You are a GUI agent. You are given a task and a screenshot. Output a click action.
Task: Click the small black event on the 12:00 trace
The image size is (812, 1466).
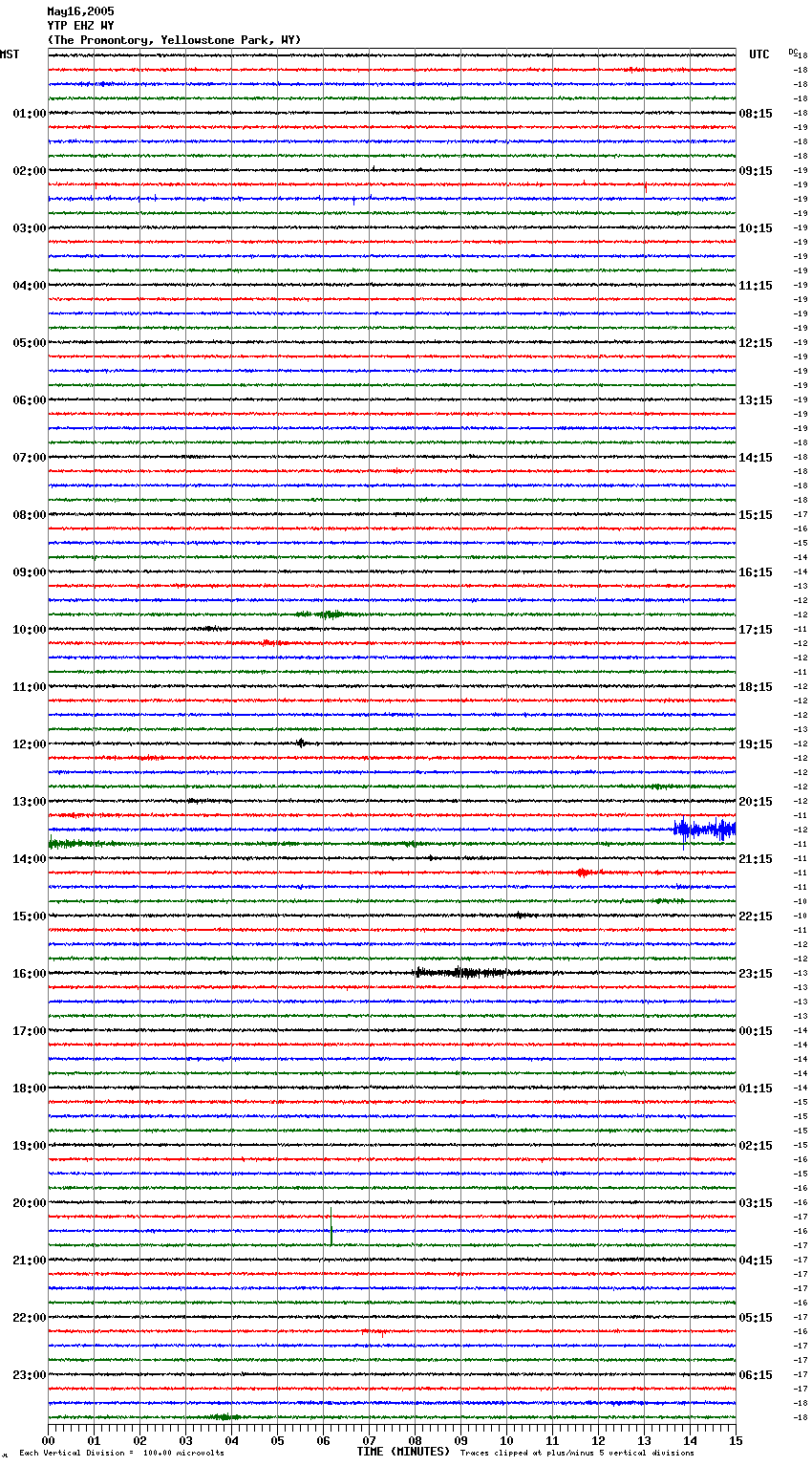coord(301,743)
